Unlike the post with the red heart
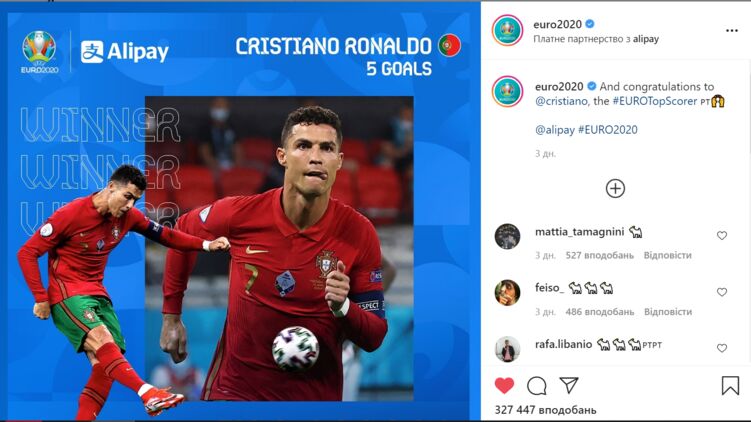Viewport: 751px width, 422px height. [504, 386]
